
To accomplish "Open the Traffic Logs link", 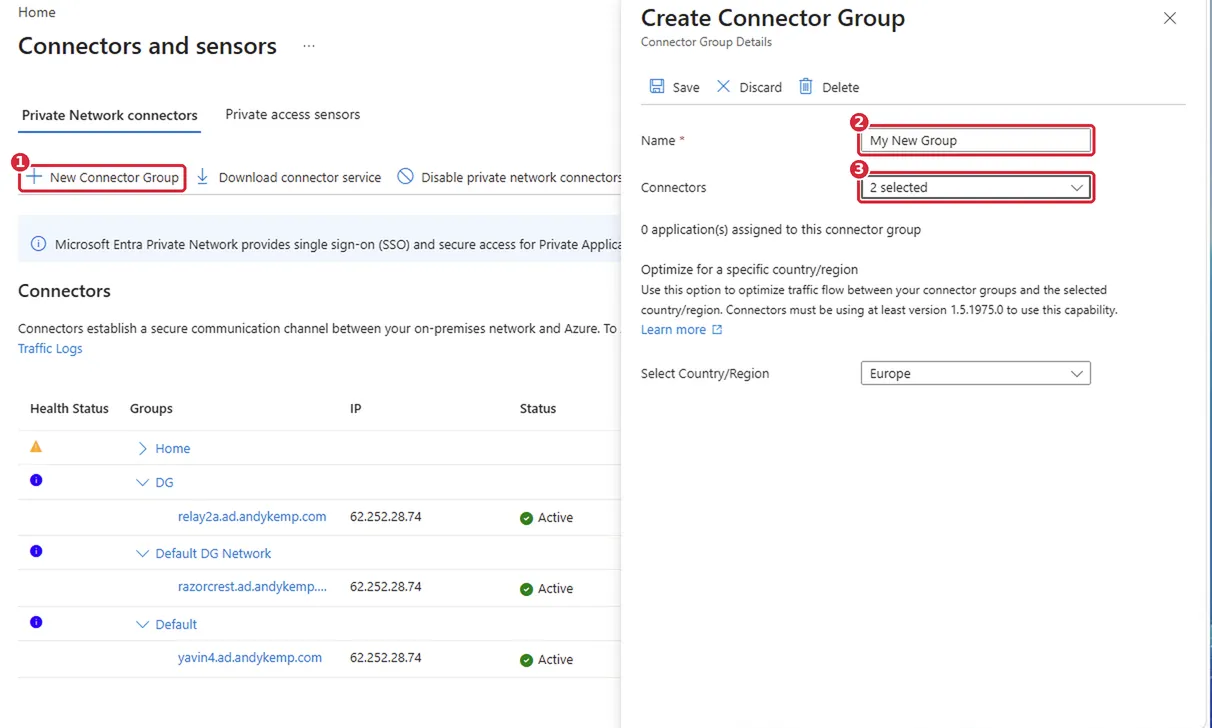I will pyautogui.click(x=50, y=348).
